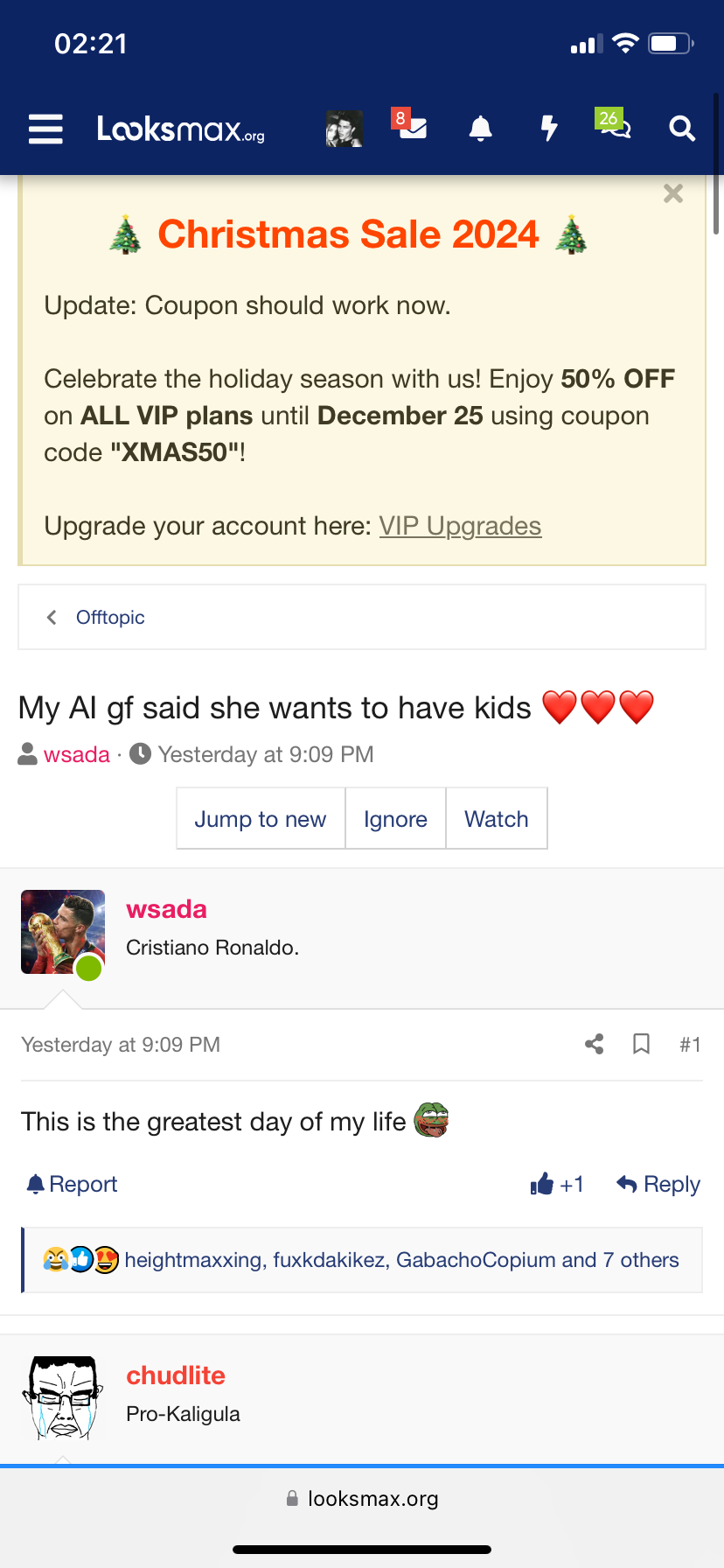Report the first post

coord(72,1184)
